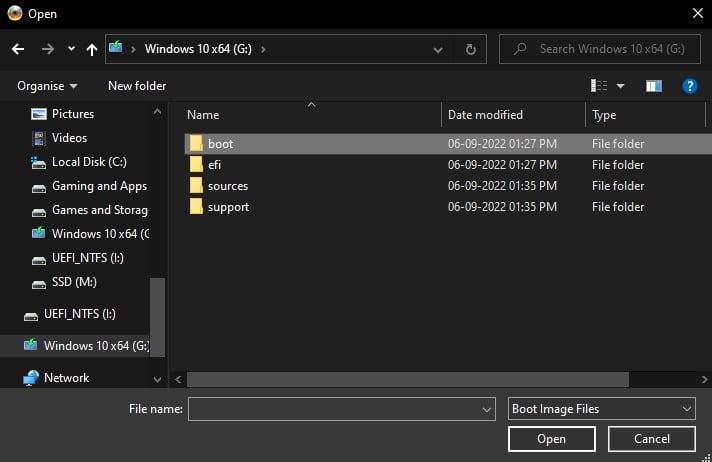The height and width of the screenshot is (462, 712).
Task: Click the Pictures folder icon
Action: coord(39,114)
